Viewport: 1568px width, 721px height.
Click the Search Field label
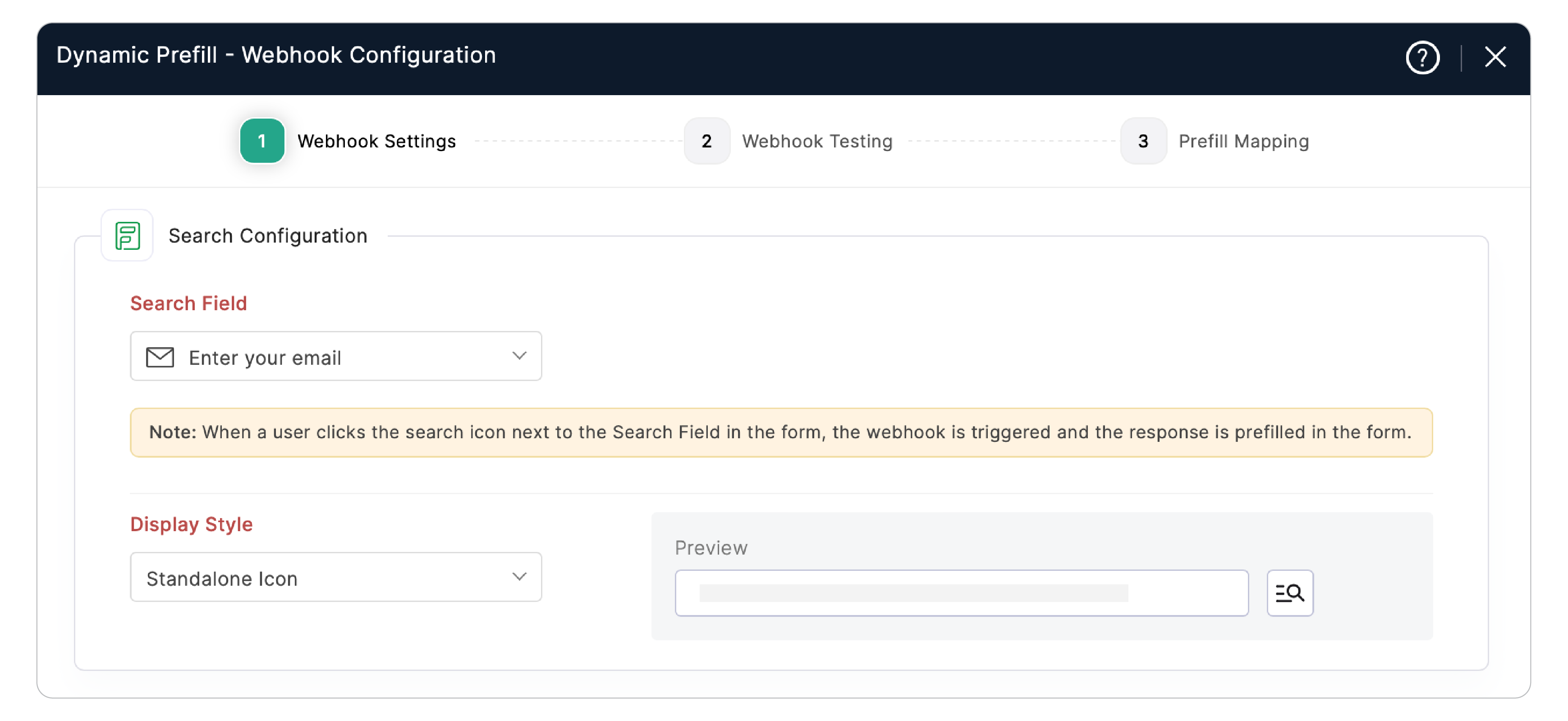(189, 303)
